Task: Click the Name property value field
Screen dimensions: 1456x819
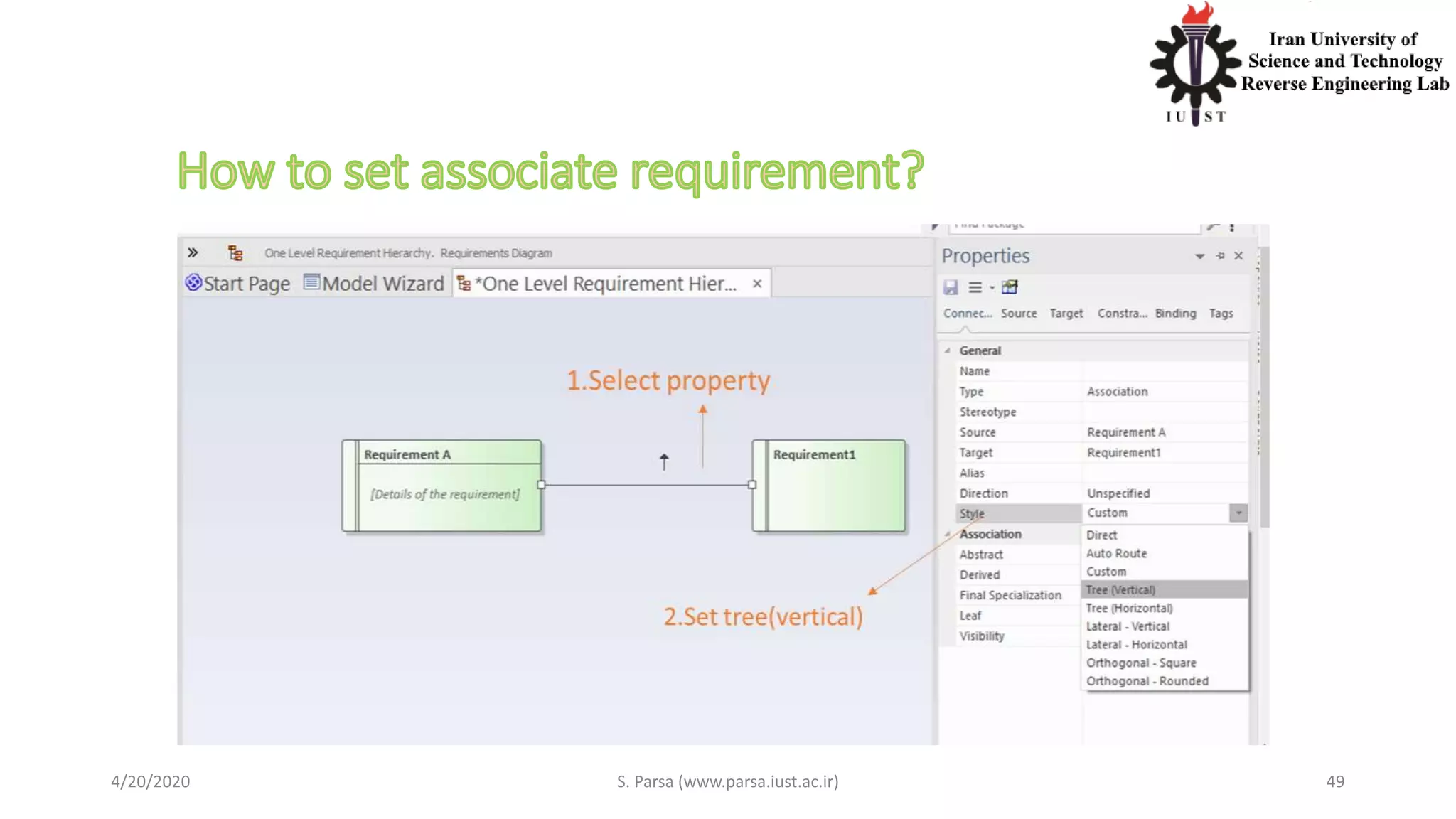Action: (x=1165, y=371)
